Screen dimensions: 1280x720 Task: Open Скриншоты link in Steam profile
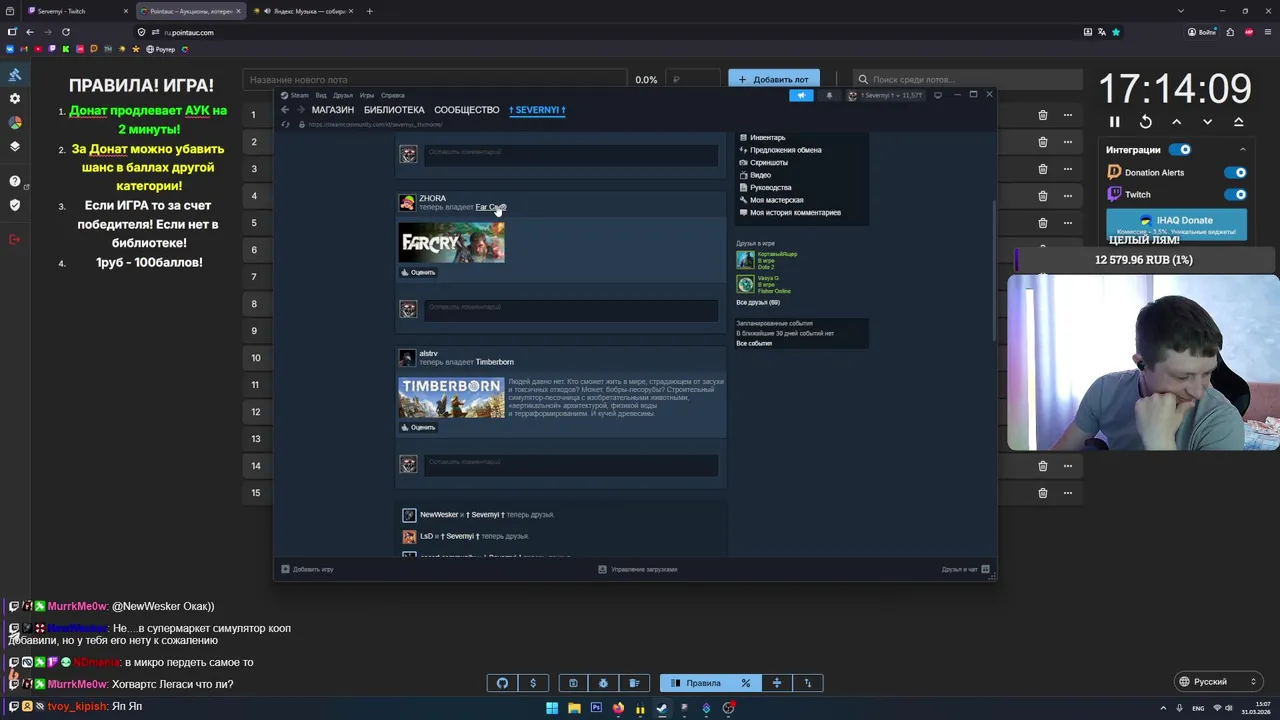(x=769, y=162)
